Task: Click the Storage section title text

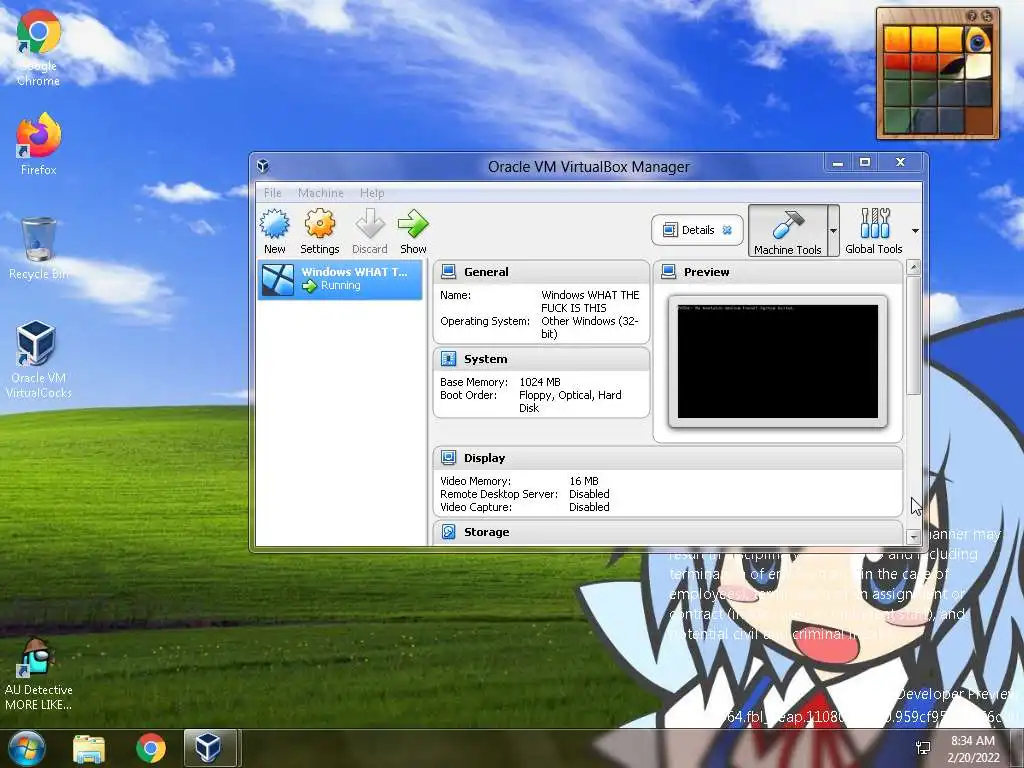Action: point(487,532)
